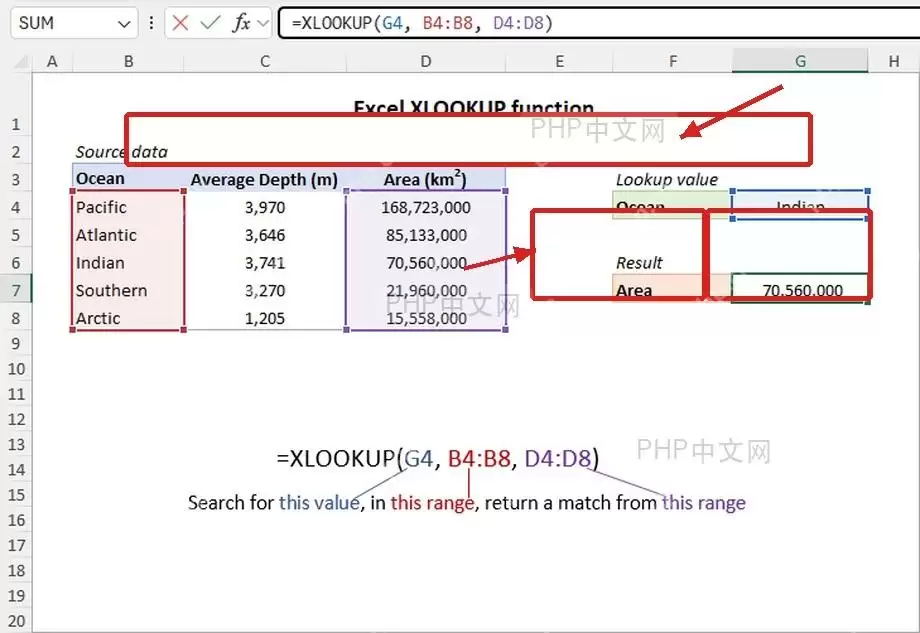The height and width of the screenshot is (633, 920).
Task: Select row 3 header
Action: click(16, 180)
